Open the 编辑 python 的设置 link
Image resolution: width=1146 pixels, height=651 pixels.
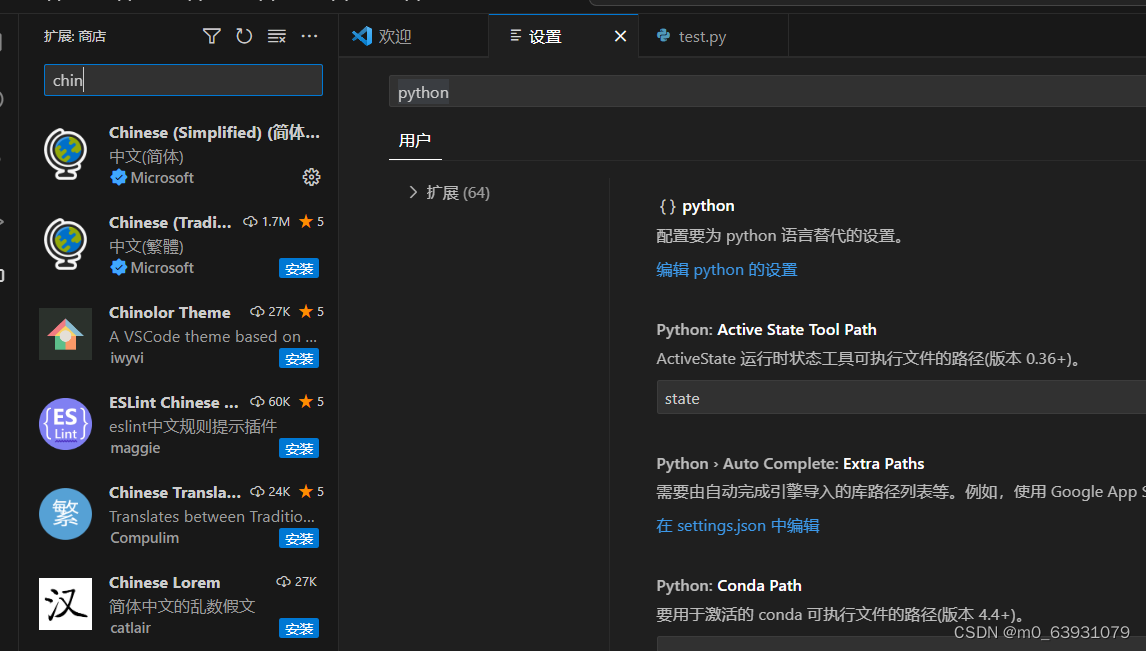pyautogui.click(x=726, y=270)
